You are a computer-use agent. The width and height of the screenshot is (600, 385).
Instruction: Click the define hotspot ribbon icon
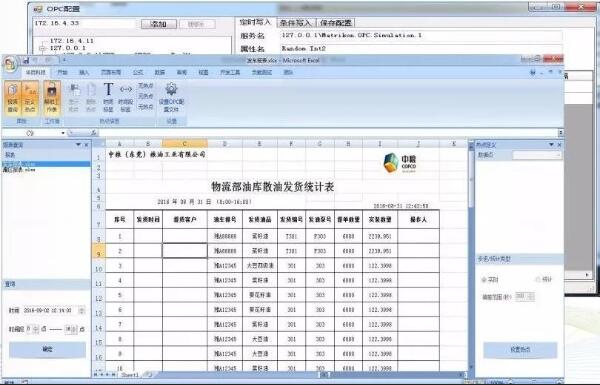(30, 97)
